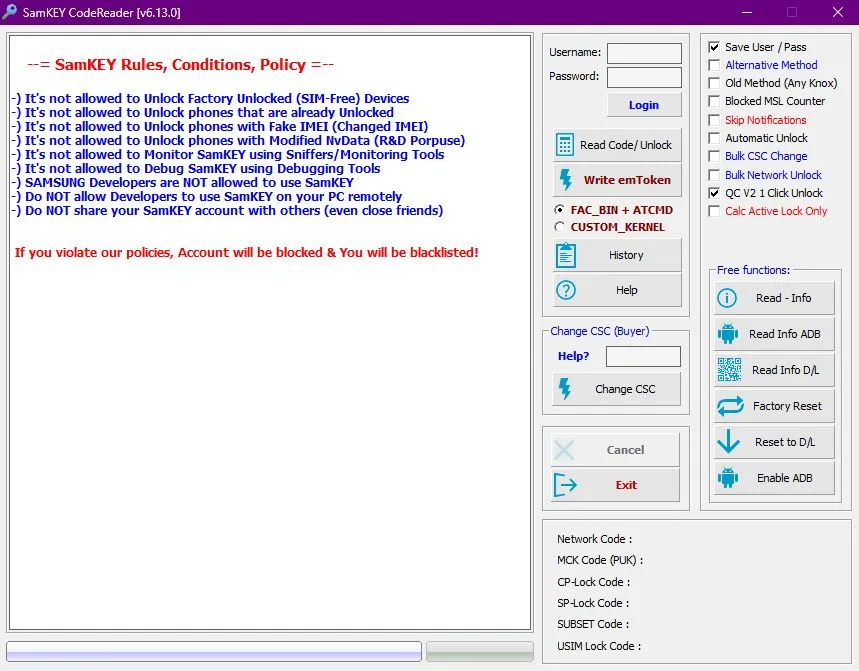Click the MCK Code (PUK) label
The image size is (859, 671).
pos(600,560)
